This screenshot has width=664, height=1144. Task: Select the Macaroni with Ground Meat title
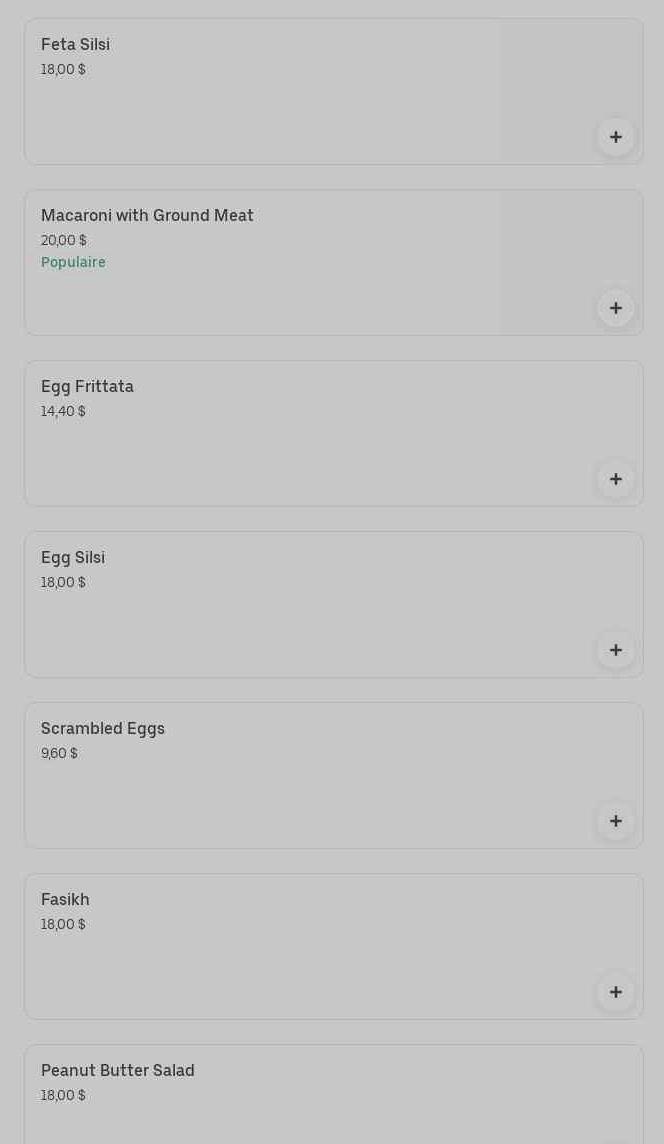[x=147, y=215]
